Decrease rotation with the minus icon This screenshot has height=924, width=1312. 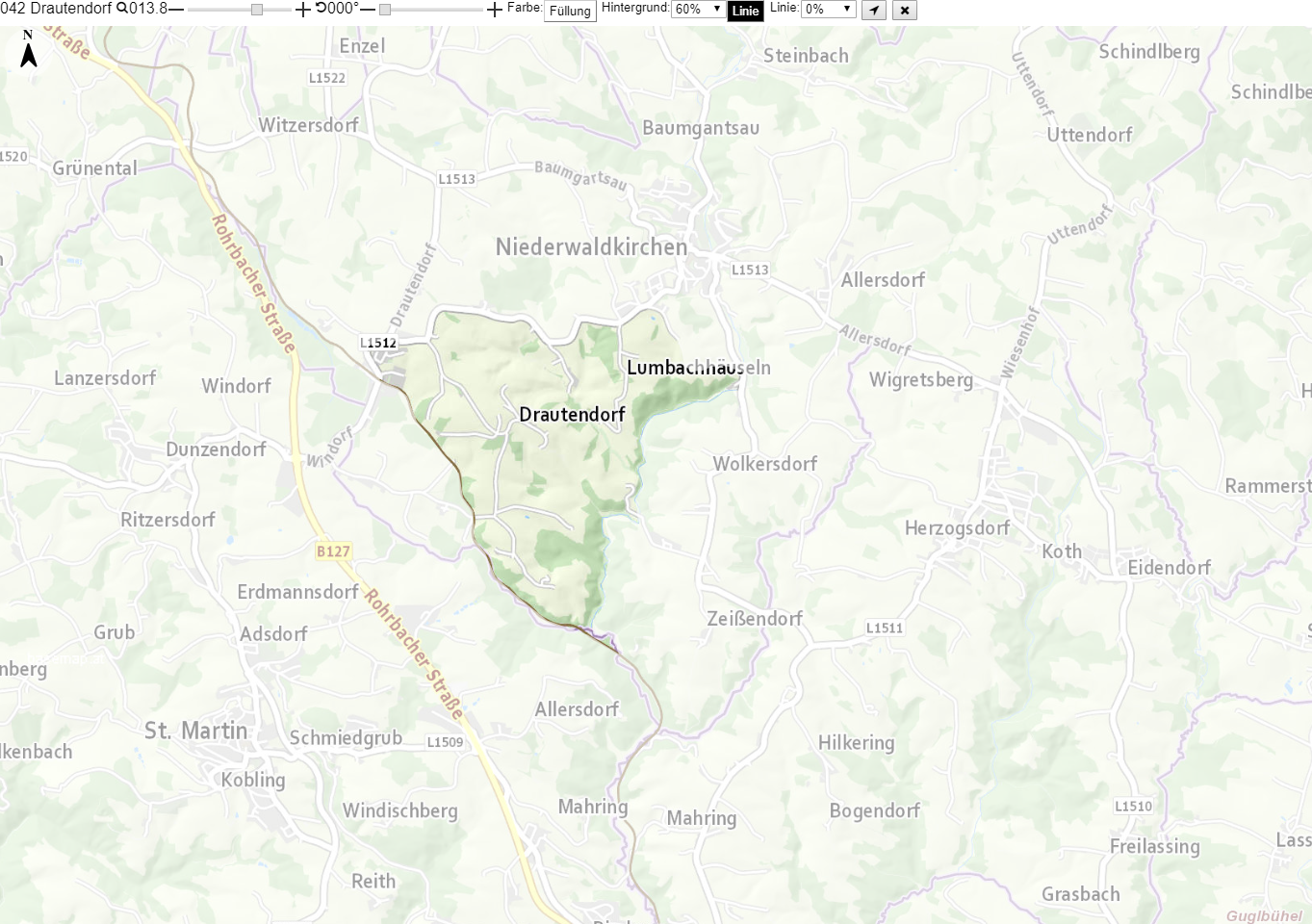368,9
